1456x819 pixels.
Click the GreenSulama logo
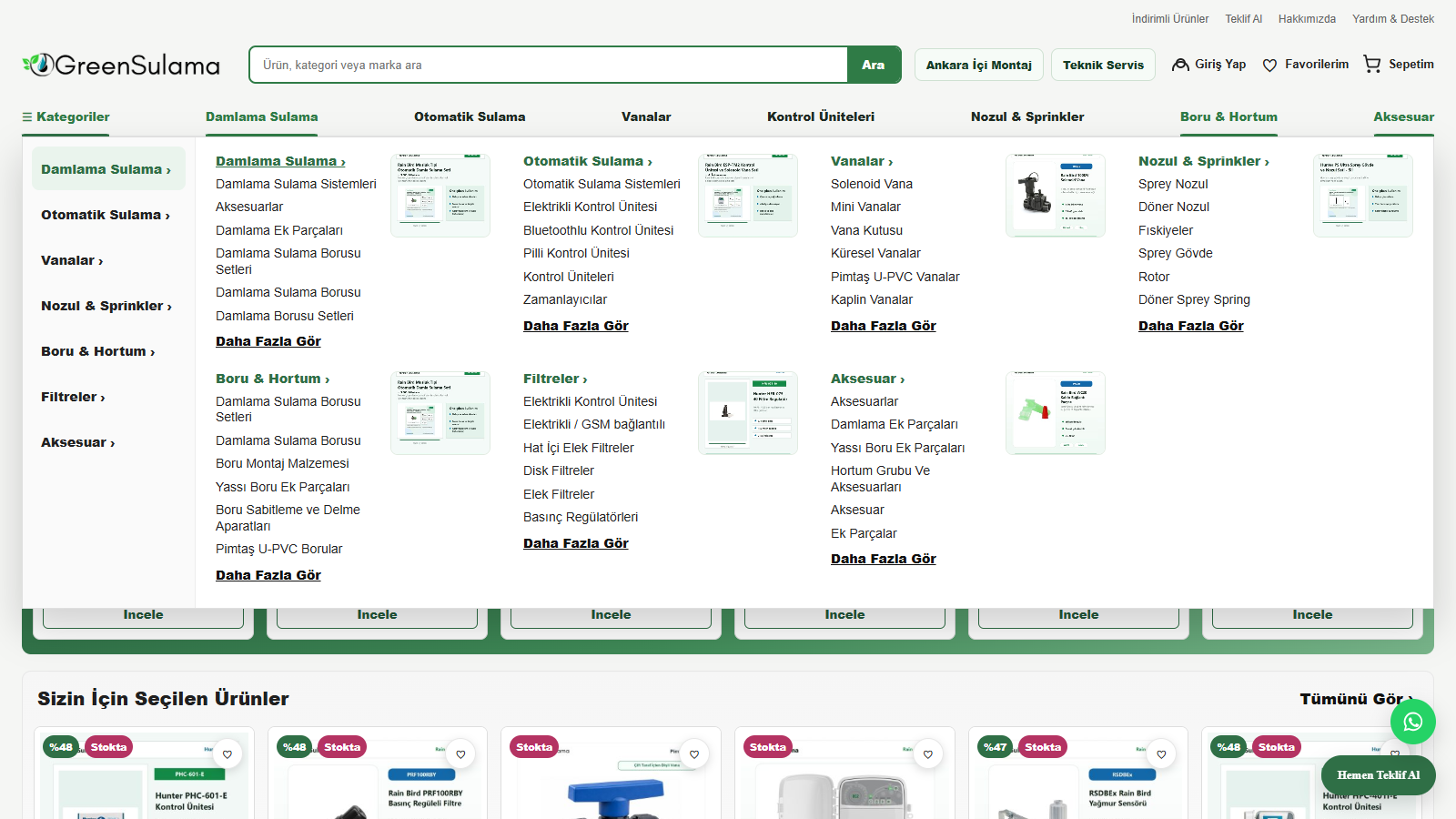(121, 65)
